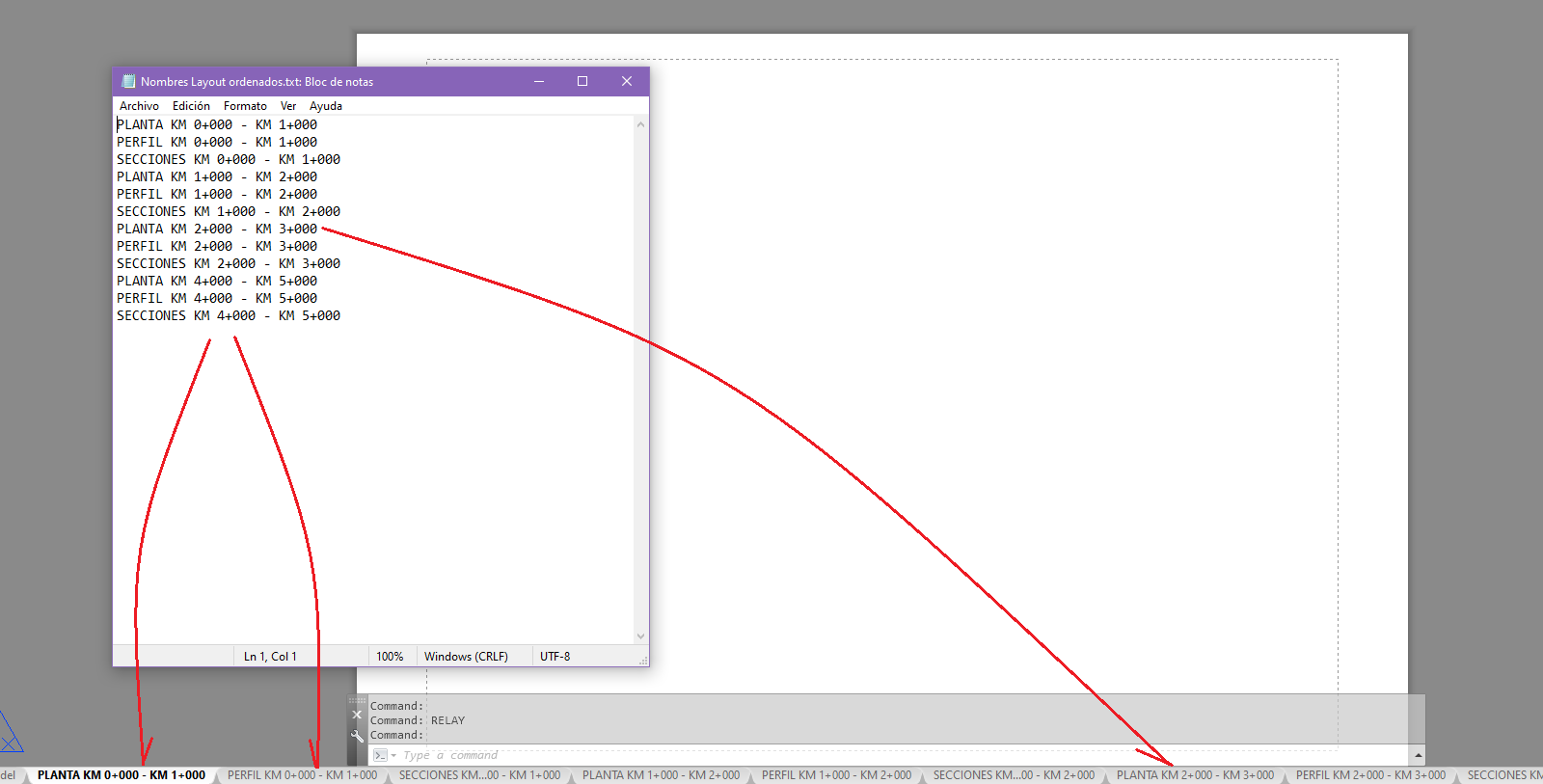Activate PERFIL KM 2+000 - KM 3+000 layout tab
This screenshot has height=784, width=1543.
coord(1370,775)
